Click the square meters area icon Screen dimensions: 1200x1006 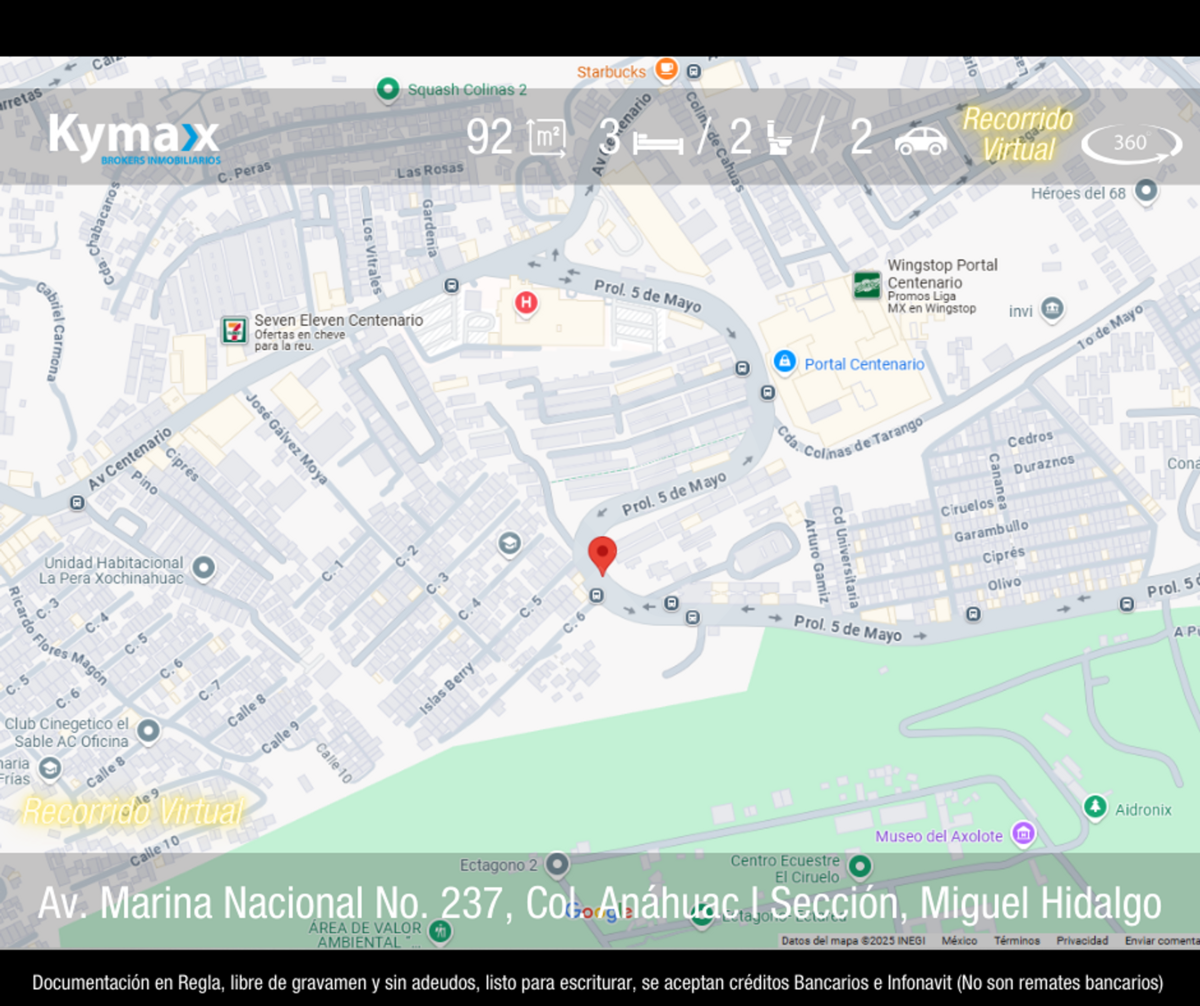point(547,138)
